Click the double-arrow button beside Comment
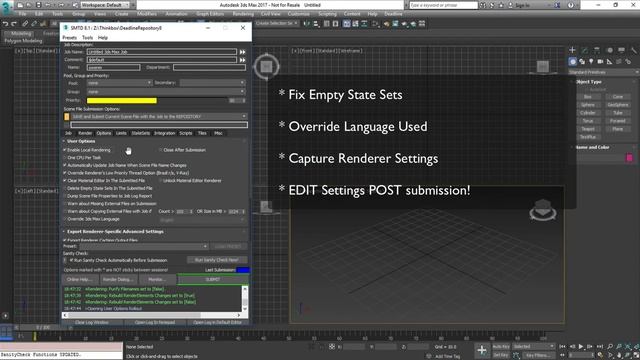This screenshot has height=360, width=640. [x=242, y=60]
